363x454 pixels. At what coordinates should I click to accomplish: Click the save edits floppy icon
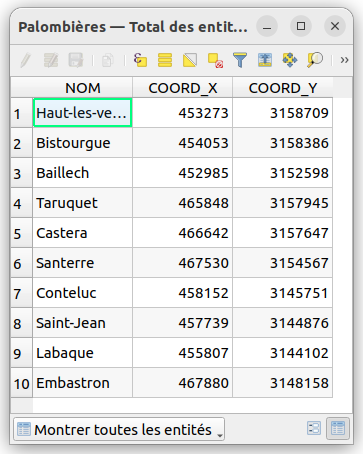pos(76,60)
